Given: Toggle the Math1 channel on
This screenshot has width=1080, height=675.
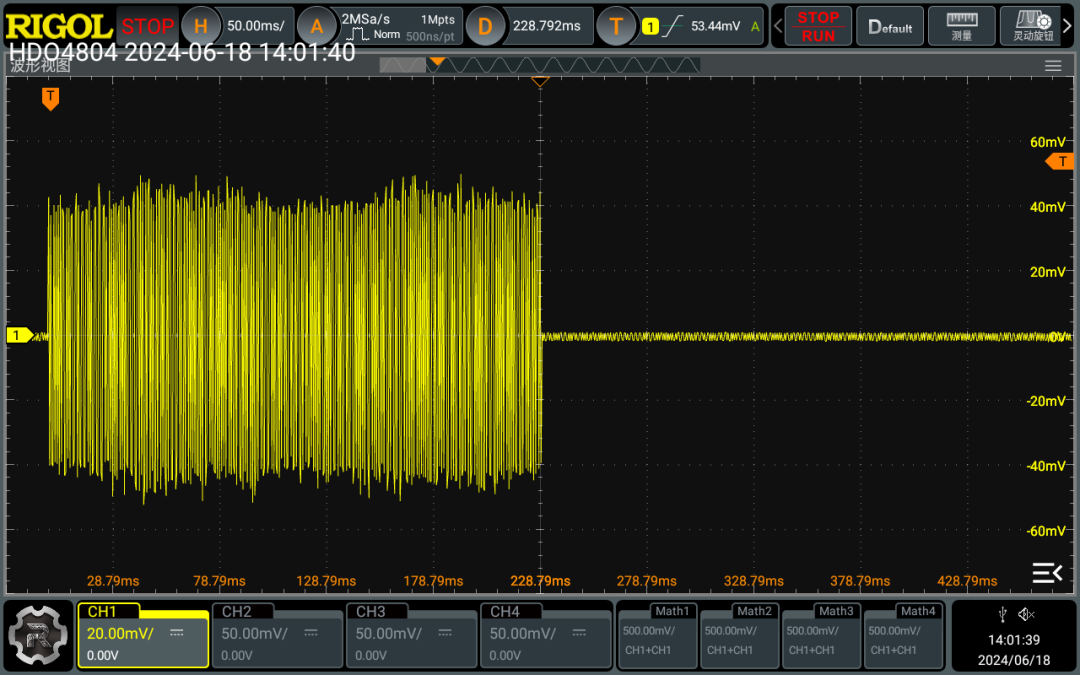Looking at the screenshot, I should 657,636.
